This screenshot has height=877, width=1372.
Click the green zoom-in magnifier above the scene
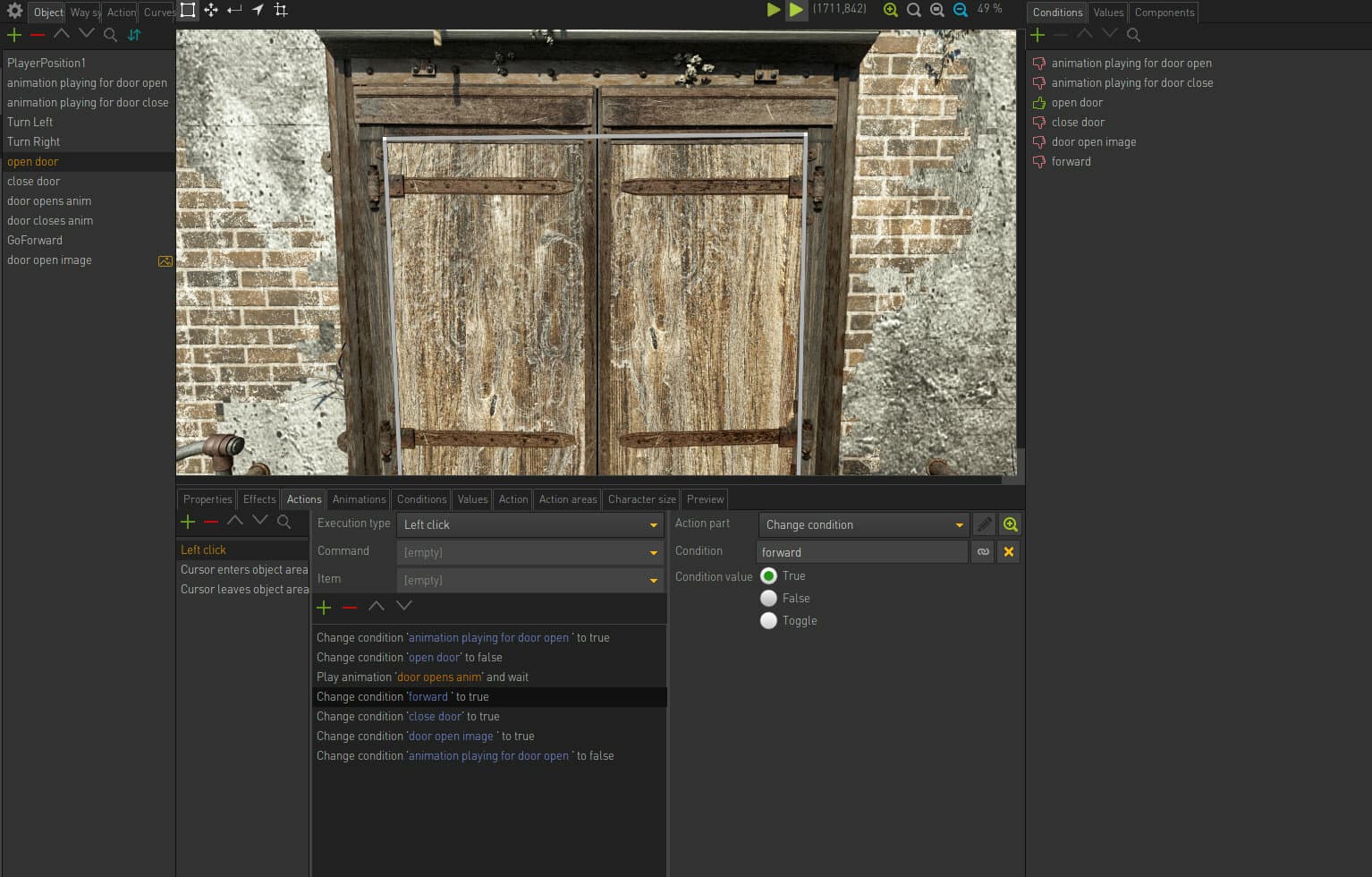(x=891, y=10)
